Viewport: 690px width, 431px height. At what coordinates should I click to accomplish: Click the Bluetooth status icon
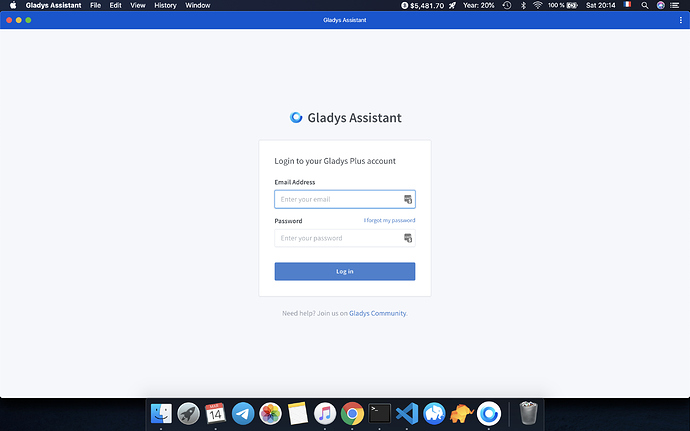point(523,5)
